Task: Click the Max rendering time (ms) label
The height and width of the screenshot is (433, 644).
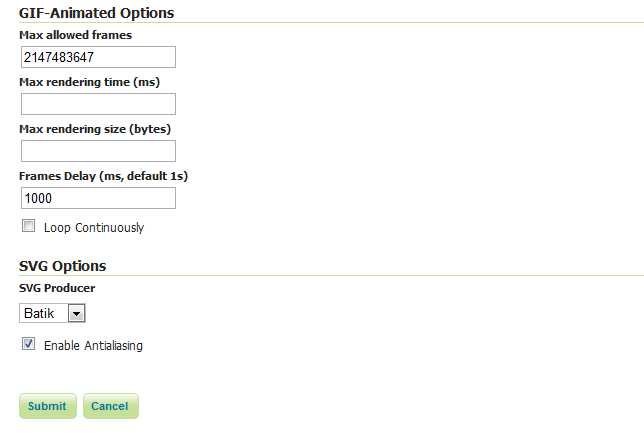Action: [x=89, y=82]
